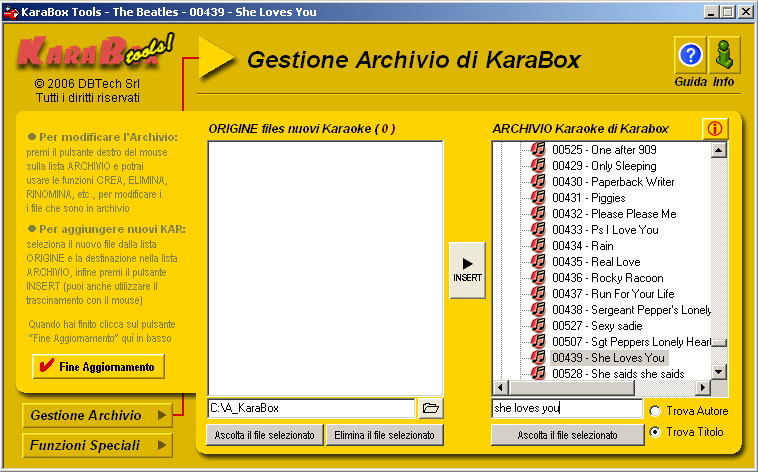Click the music note icon for Real Love

point(538,261)
